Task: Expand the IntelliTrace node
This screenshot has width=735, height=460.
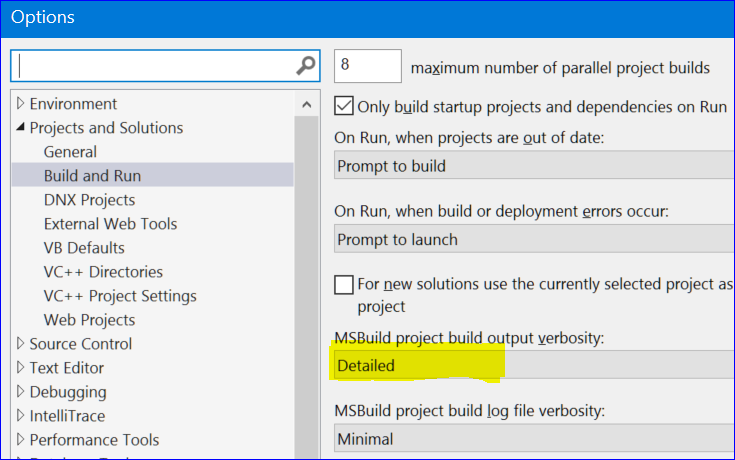Action: click(x=21, y=416)
